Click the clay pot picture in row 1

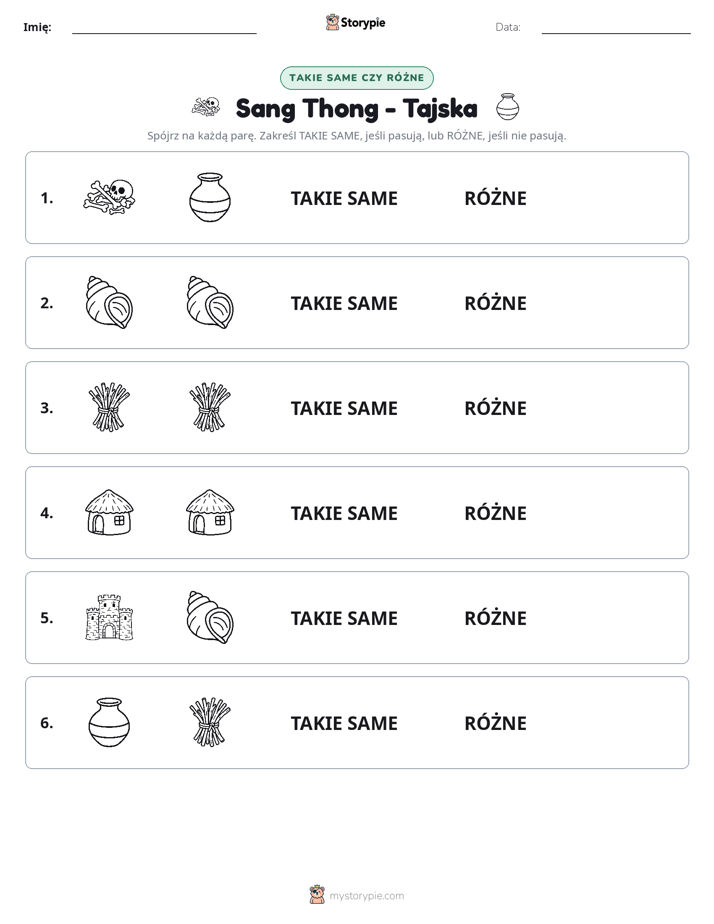(210, 197)
